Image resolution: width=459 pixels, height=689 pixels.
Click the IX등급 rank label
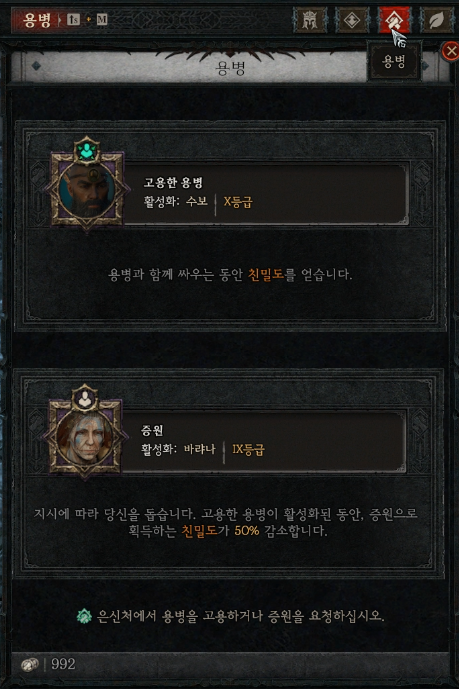[x=248, y=449]
